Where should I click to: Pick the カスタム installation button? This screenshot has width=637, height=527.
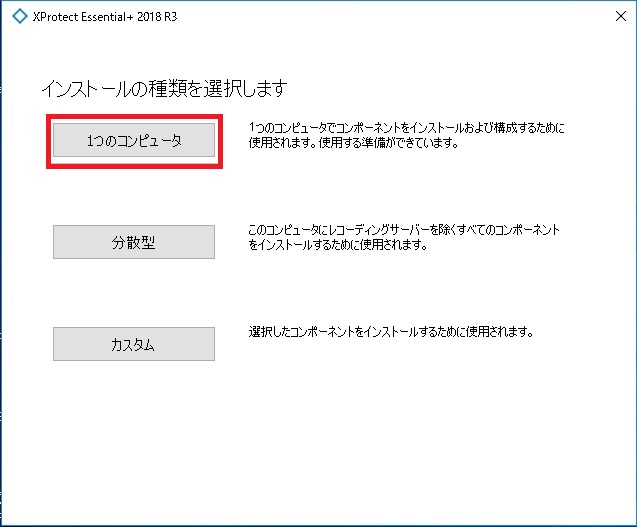pyautogui.click(x=134, y=344)
